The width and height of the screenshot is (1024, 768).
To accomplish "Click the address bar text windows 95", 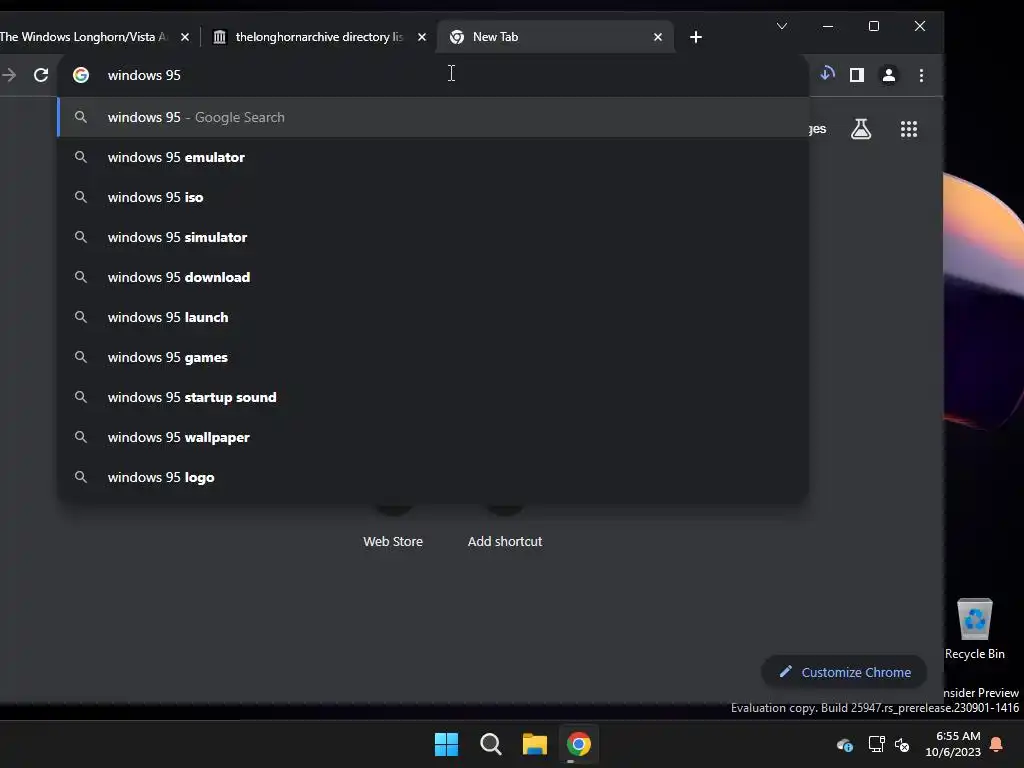I will coord(144,75).
